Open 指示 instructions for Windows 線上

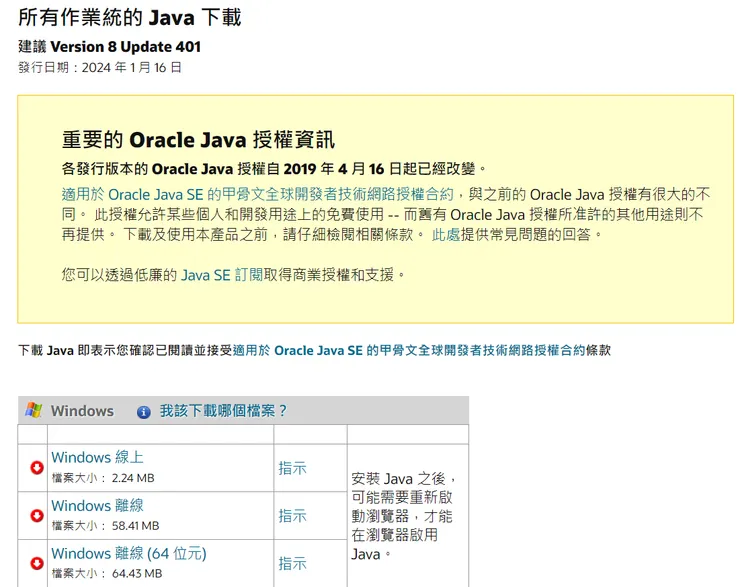point(292,468)
